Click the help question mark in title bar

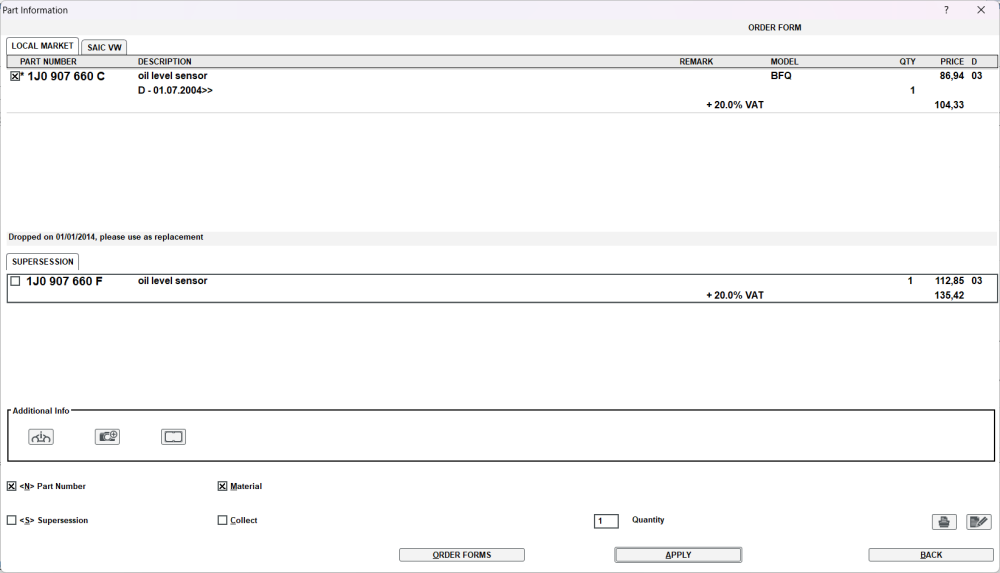pos(946,10)
